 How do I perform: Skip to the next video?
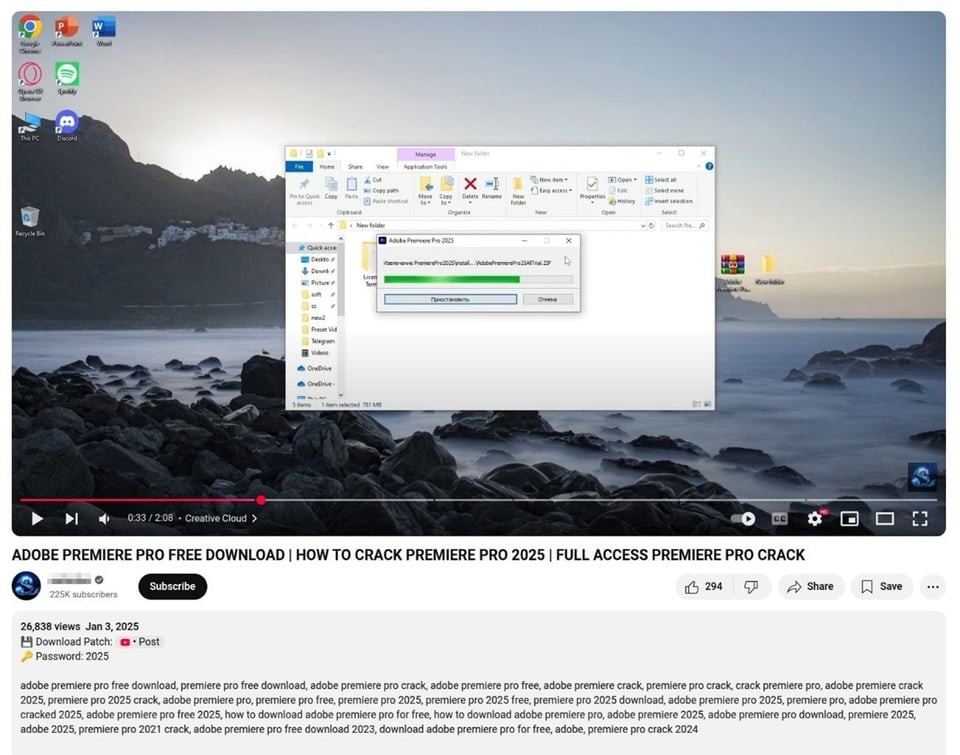click(71, 518)
